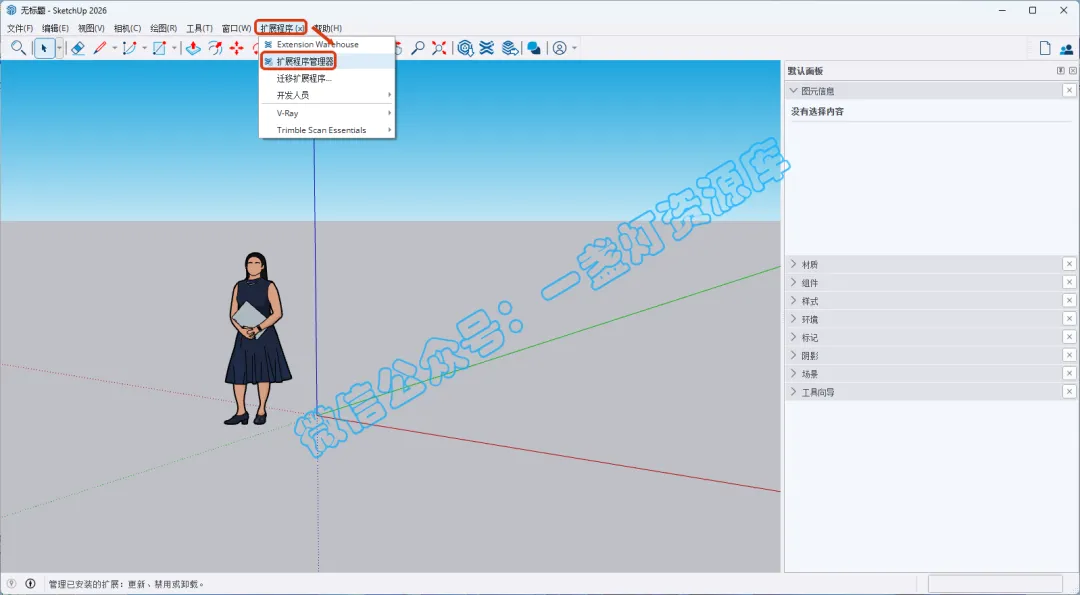Click the question-mark icon in status bar

(x=11, y=583)
